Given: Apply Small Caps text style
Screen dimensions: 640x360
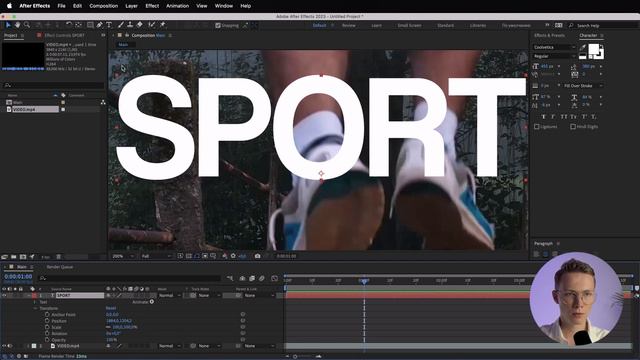Looking at the screenshot, I should pos(573,117).
